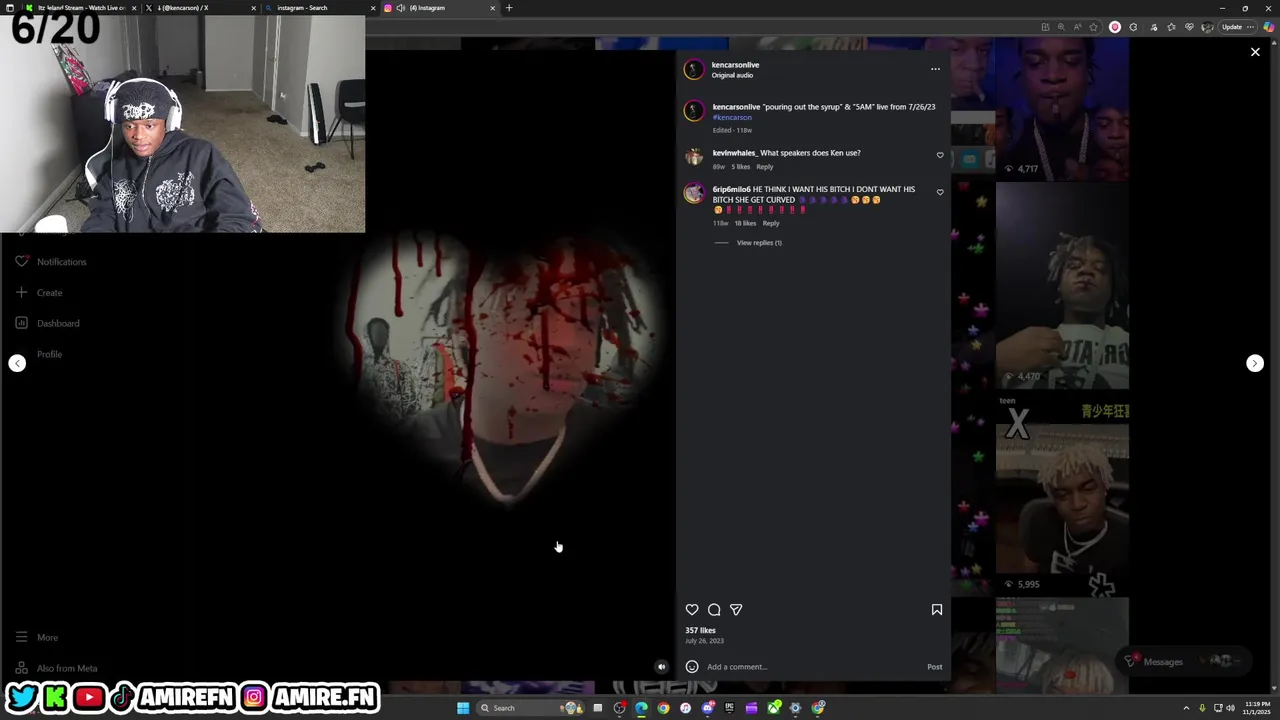Open a new browser tab
The width and height of the screenshot is (1280, 720).
click(x=508, y=8)
